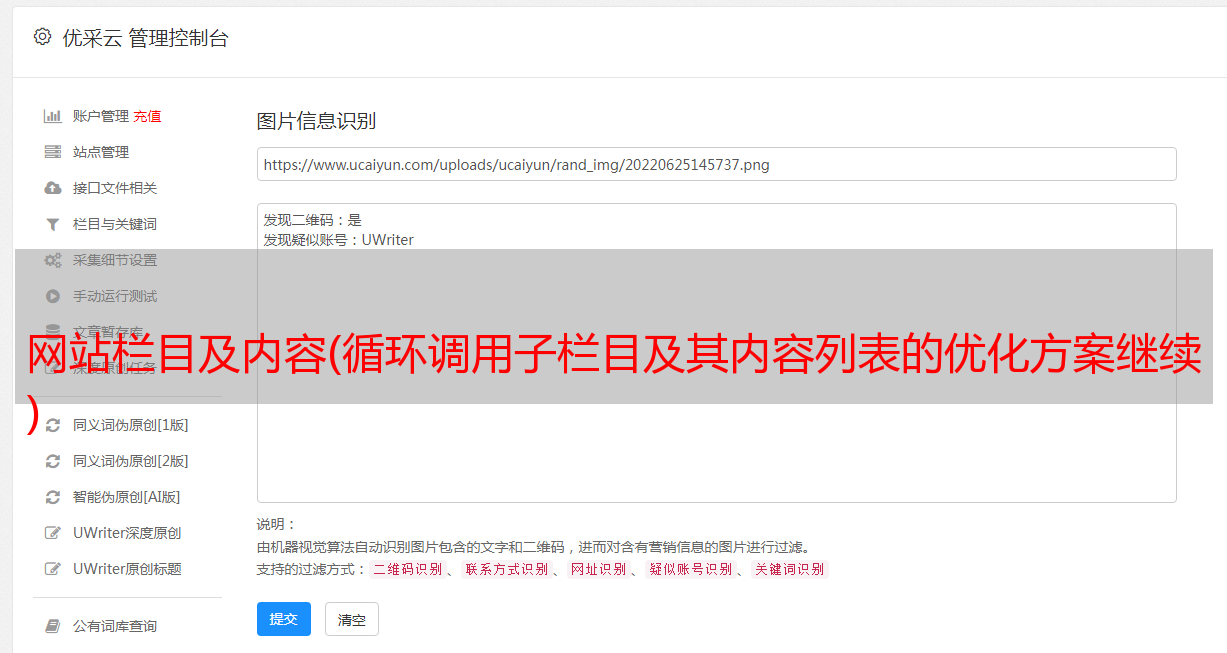Click the 说明： label
1227x653 pixels.
coord(276,524)
